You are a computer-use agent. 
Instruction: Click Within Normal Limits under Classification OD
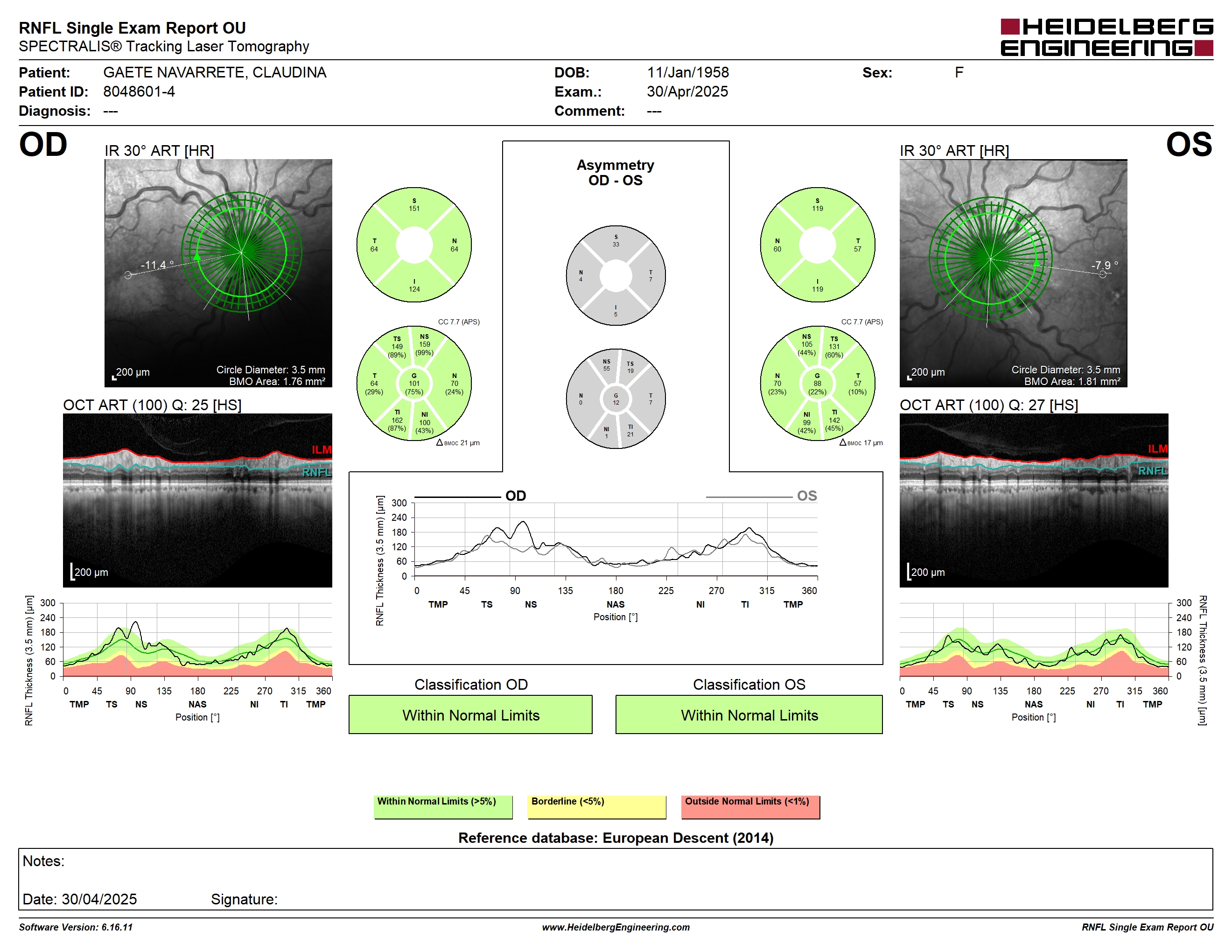[x=470, y=714]
